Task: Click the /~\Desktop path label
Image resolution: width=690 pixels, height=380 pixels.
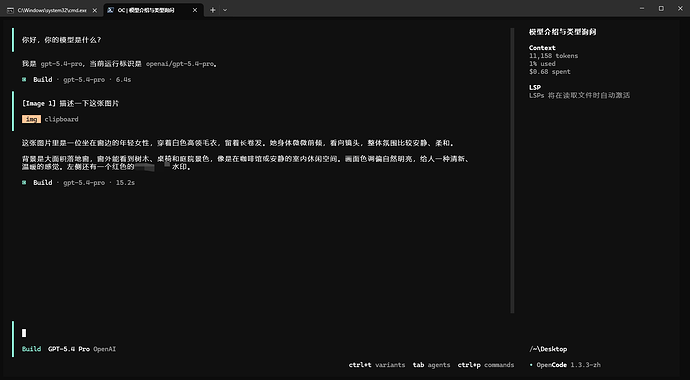Action: tap(548, 349)
